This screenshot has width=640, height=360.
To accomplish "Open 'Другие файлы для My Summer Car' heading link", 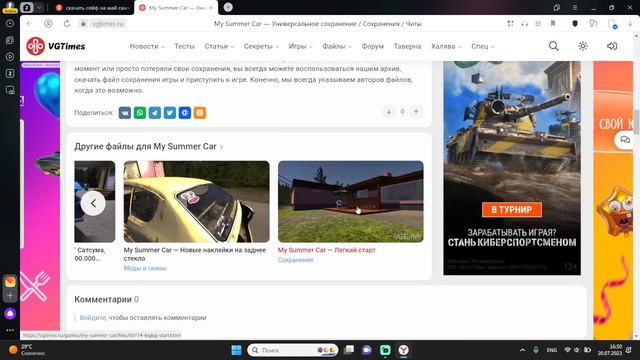I will [x=149, y=146].
